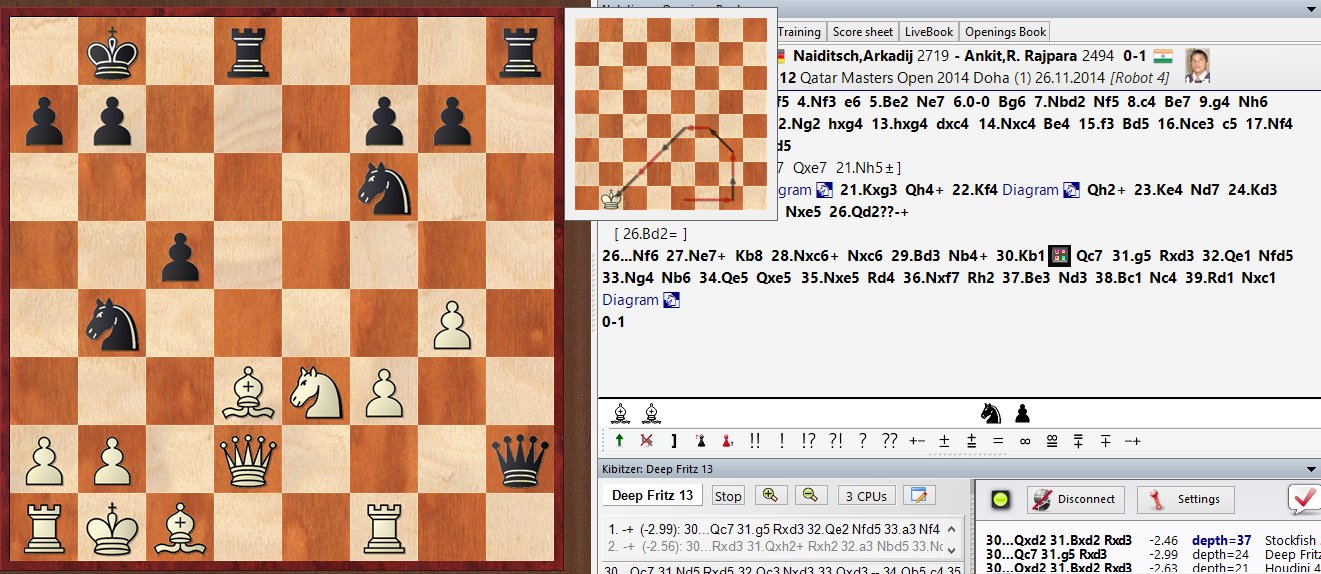Click the zoom in magnifier for engine

[770, 495]
